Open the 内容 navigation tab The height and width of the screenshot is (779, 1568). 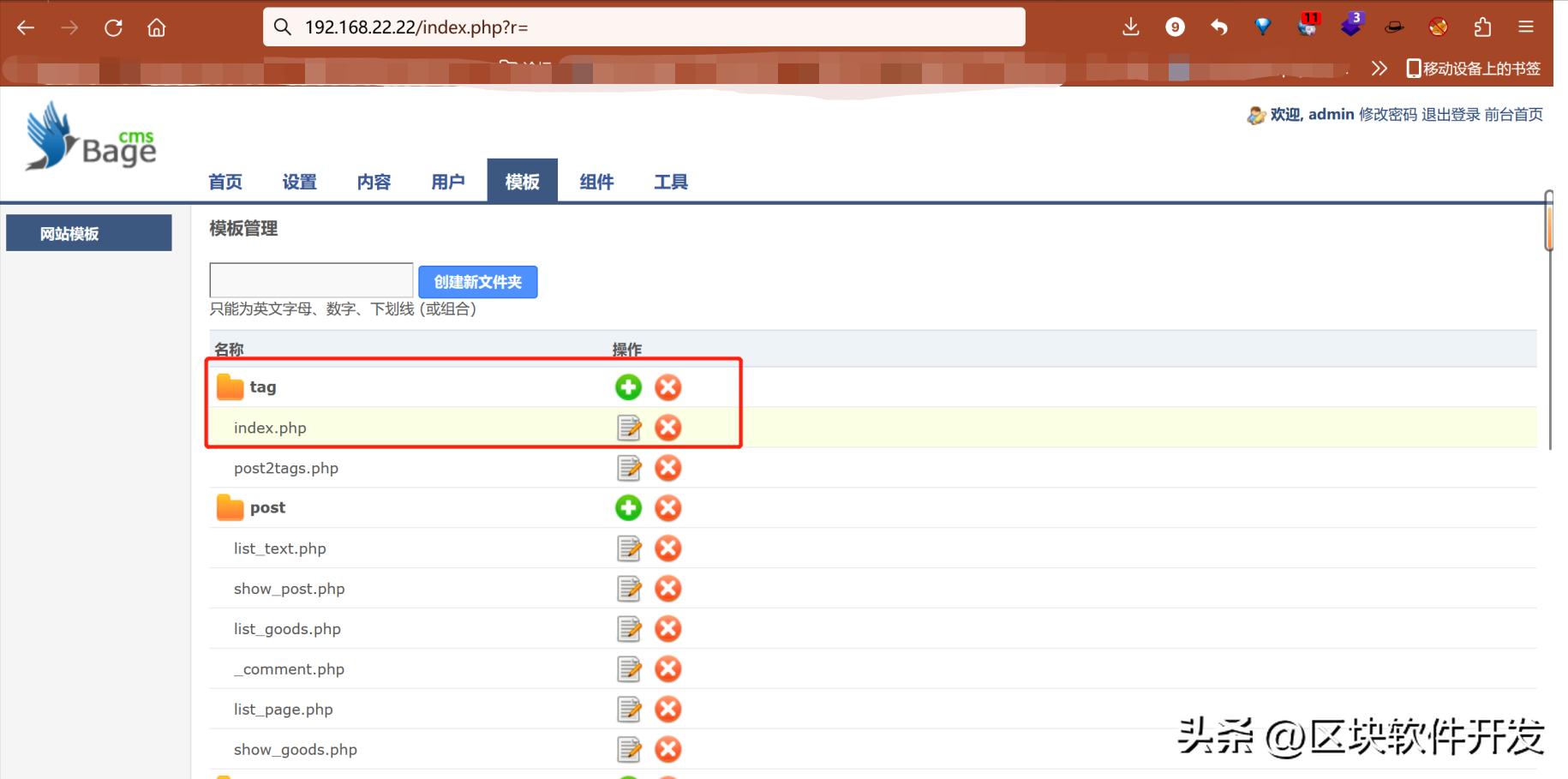click(x=374, y=182)
